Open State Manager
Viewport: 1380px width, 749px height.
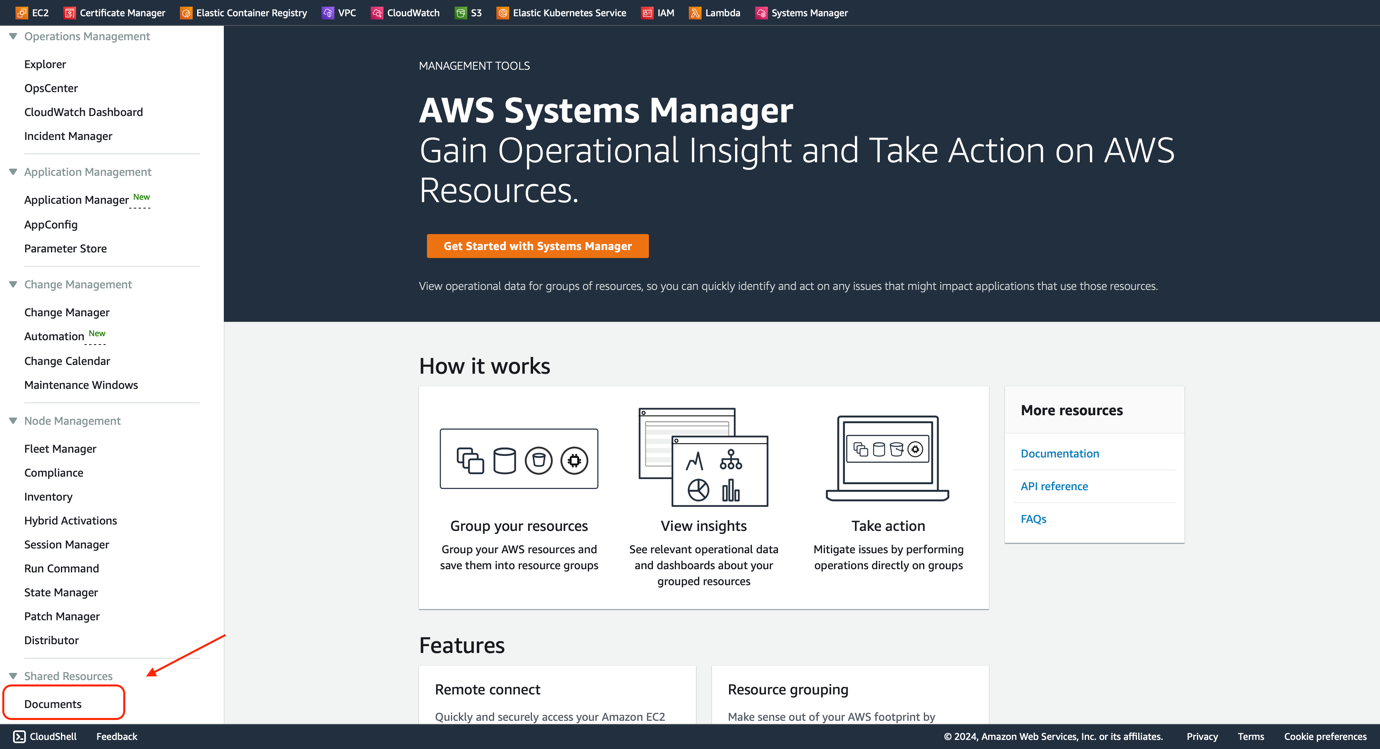(x=61, y=593)
